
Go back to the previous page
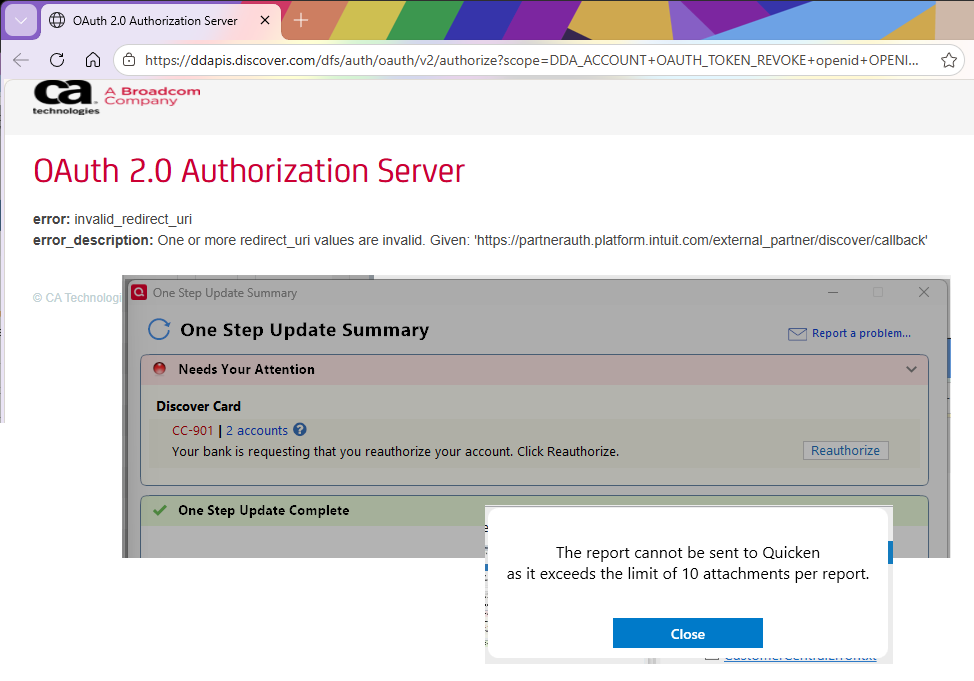[x=21, y=60]
